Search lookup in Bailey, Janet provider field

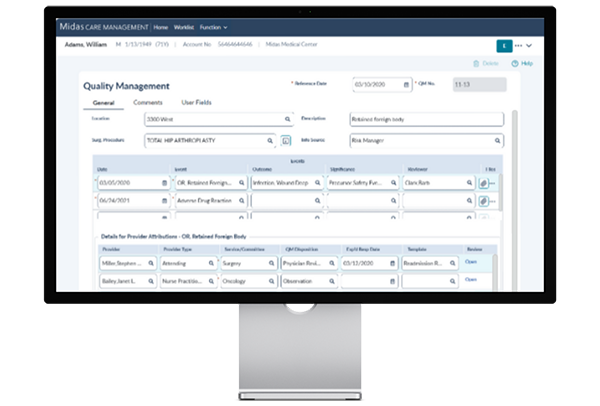click(x=151, y=281)
